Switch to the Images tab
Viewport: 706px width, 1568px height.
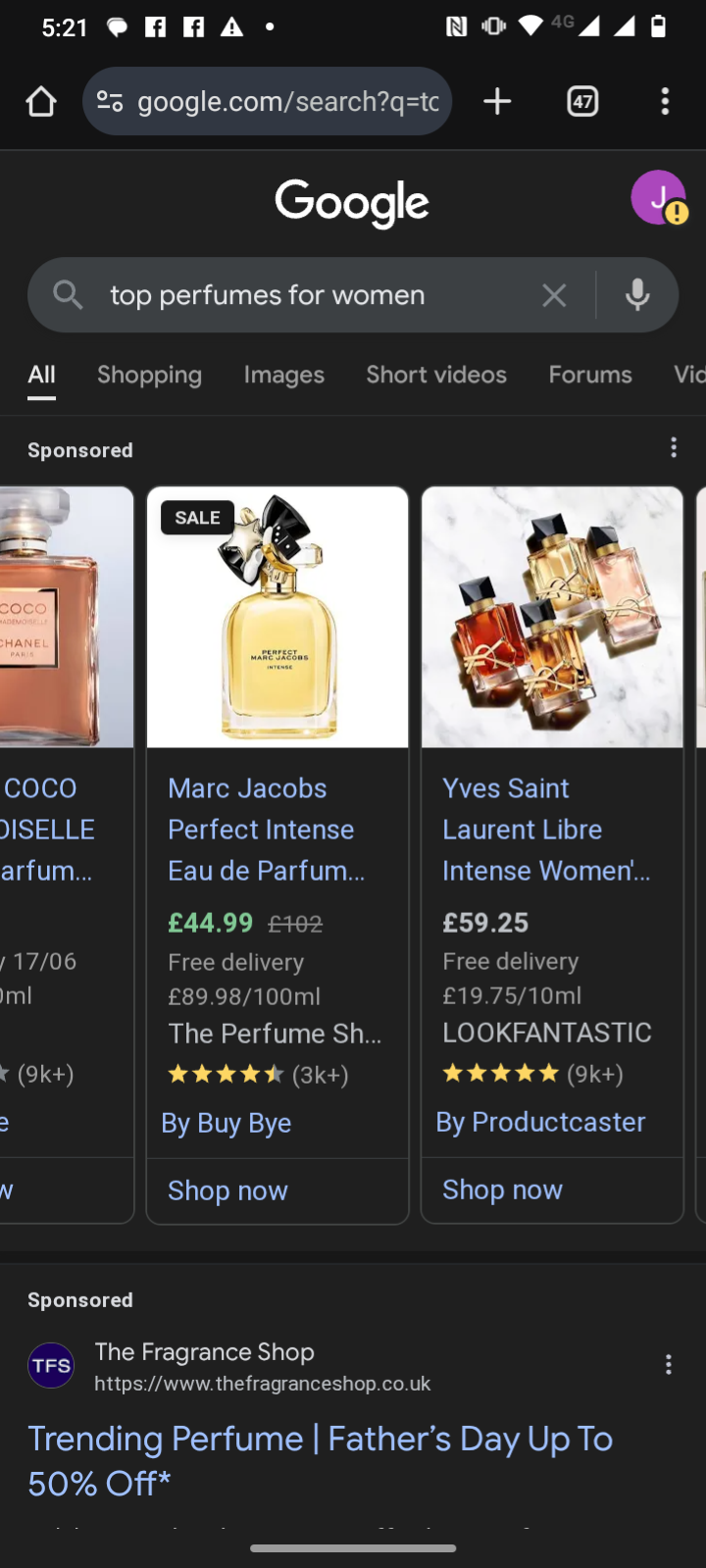click(283, 375)
